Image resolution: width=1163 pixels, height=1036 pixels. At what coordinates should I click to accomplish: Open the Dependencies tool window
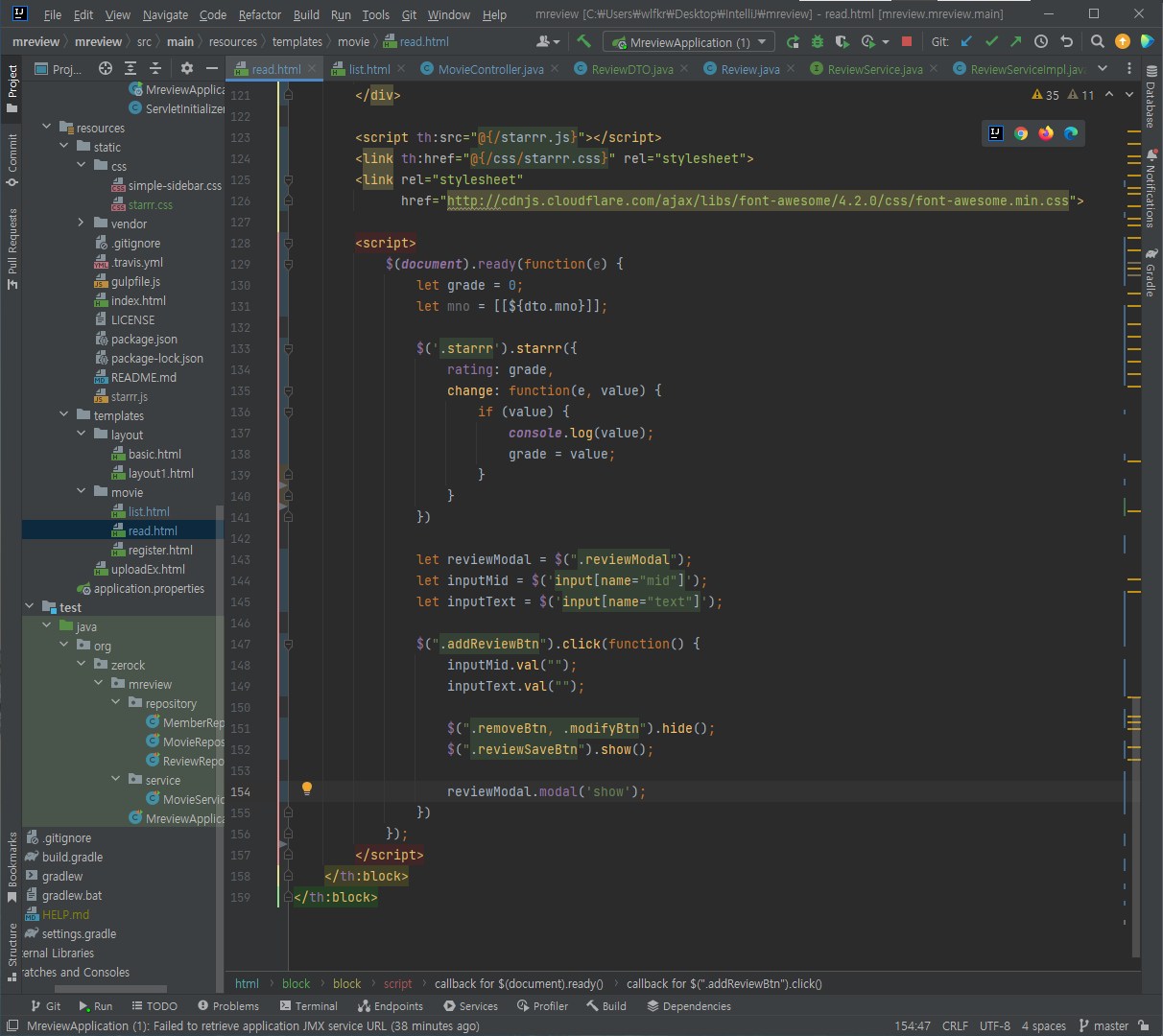689,1006
